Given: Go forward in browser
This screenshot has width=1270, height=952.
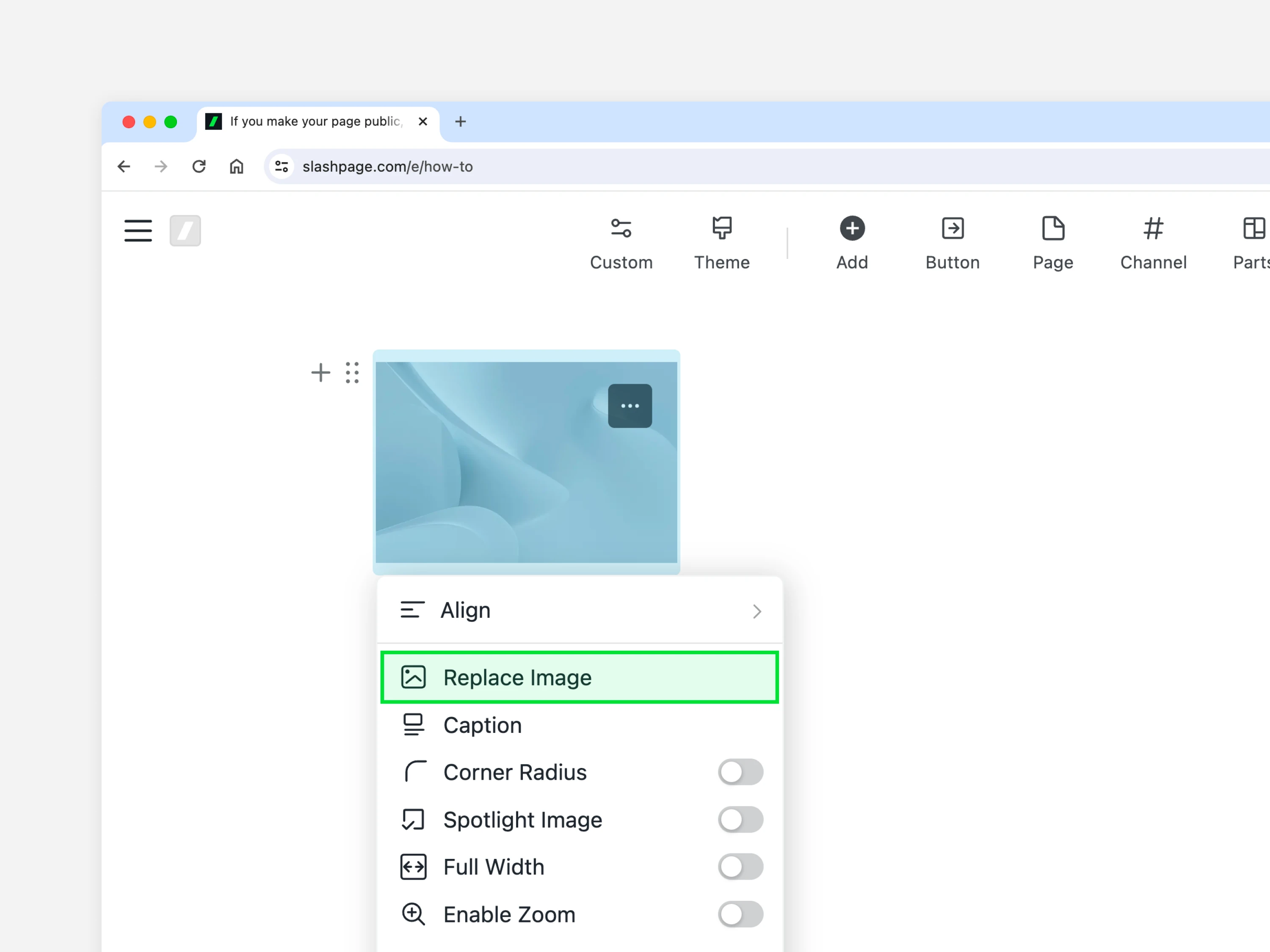Looking at the screenshot, I should [161, 166].
